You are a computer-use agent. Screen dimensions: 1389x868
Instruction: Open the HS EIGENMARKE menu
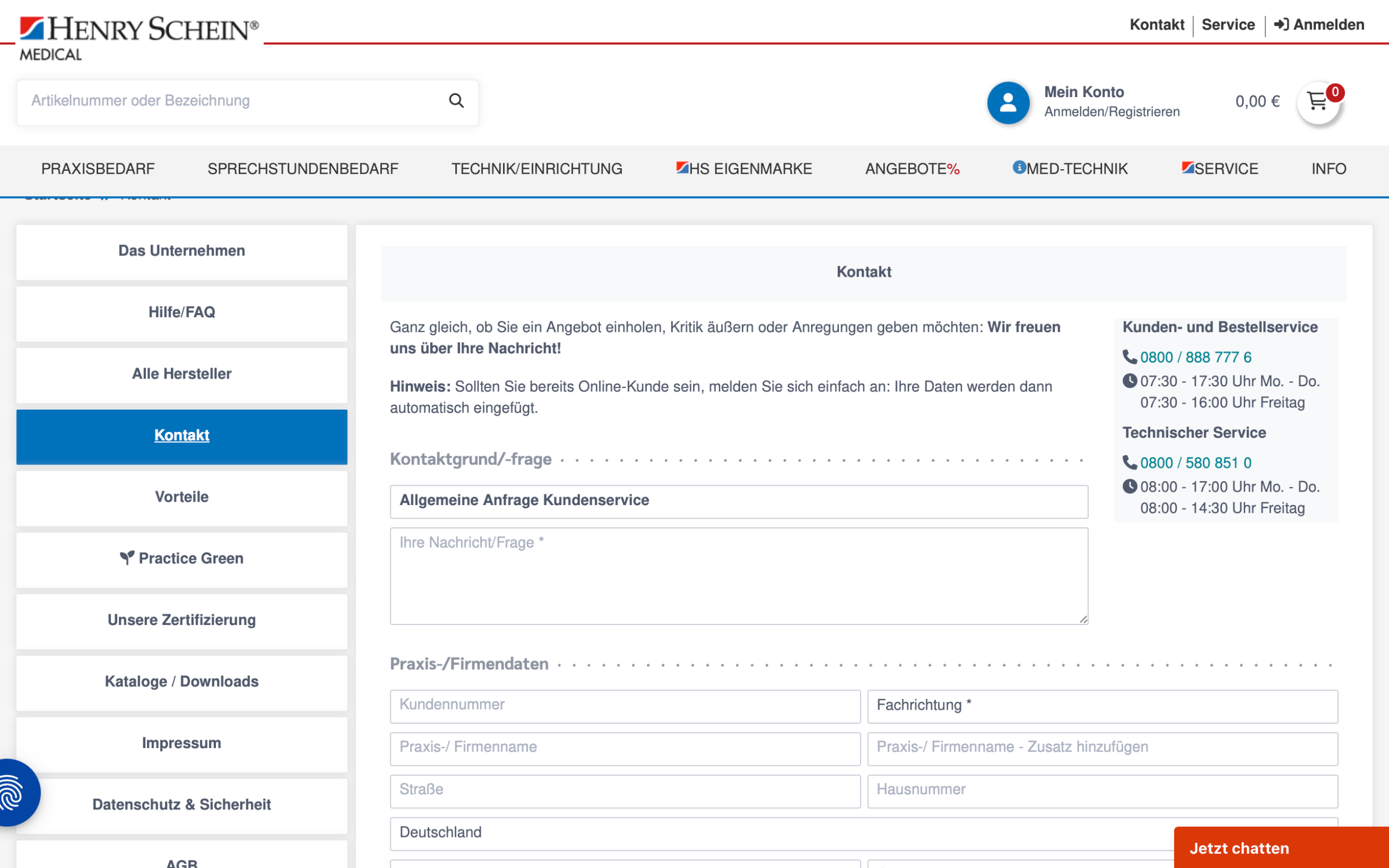[x=744, y=169]
